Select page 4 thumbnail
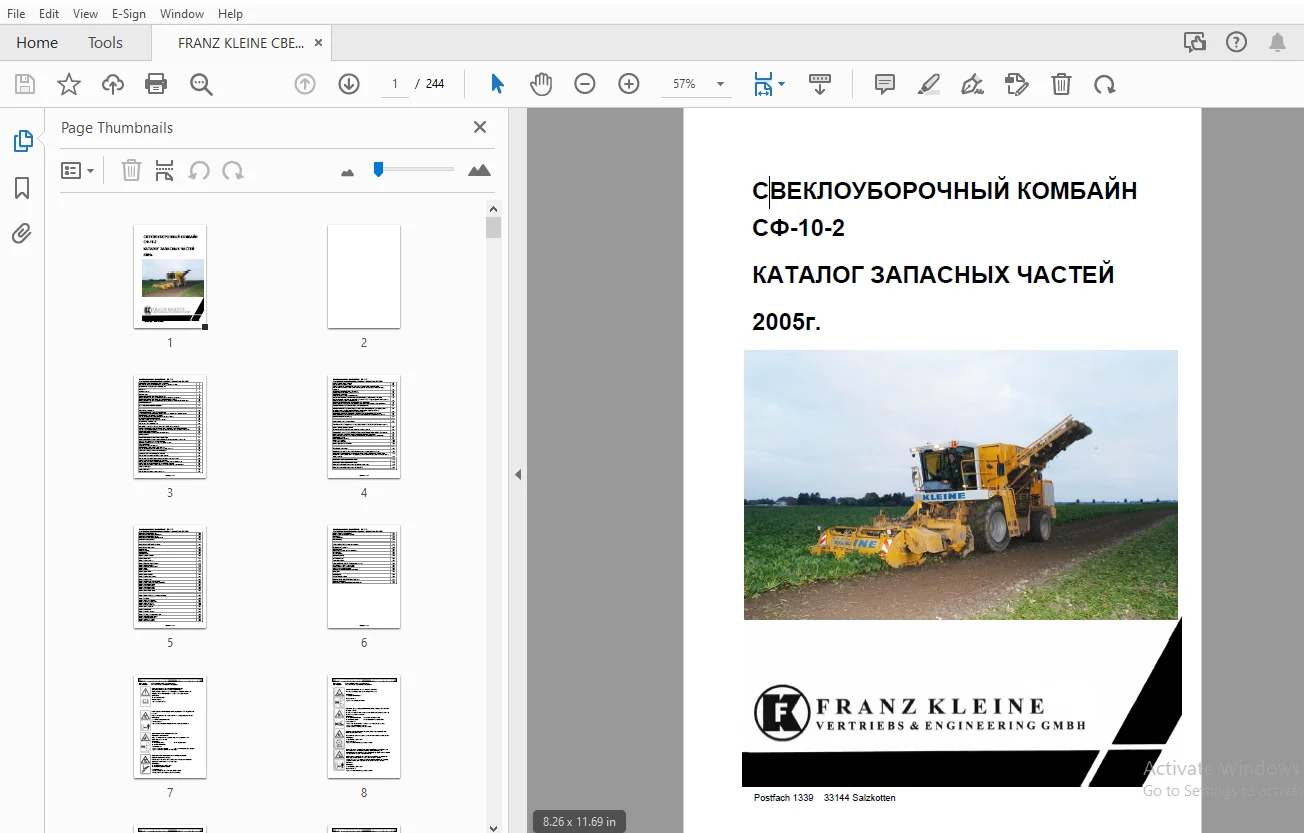The image size is (1304, 833). coord(364,427)
